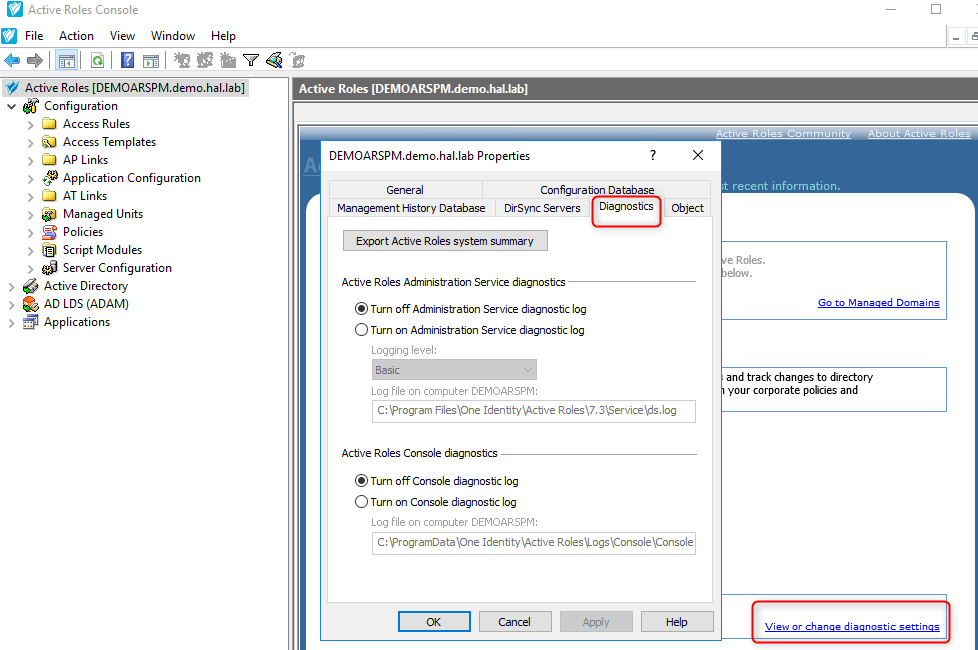Screen dimensions: 978x650
Task: Click Export Active Roles system summary button
Action: click(445, 241)
